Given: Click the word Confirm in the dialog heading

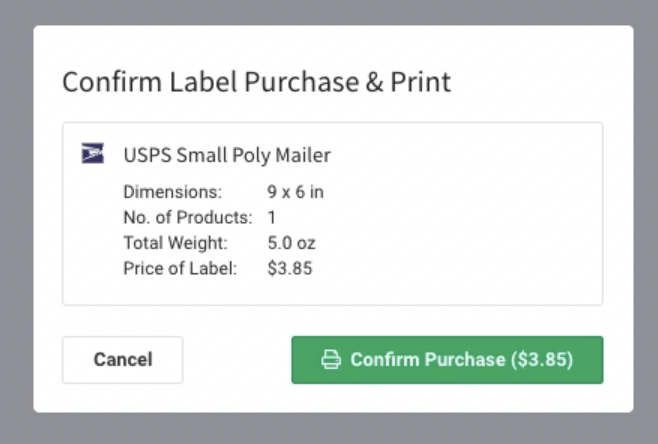Looking at the screenshot, I should [112, 81].
